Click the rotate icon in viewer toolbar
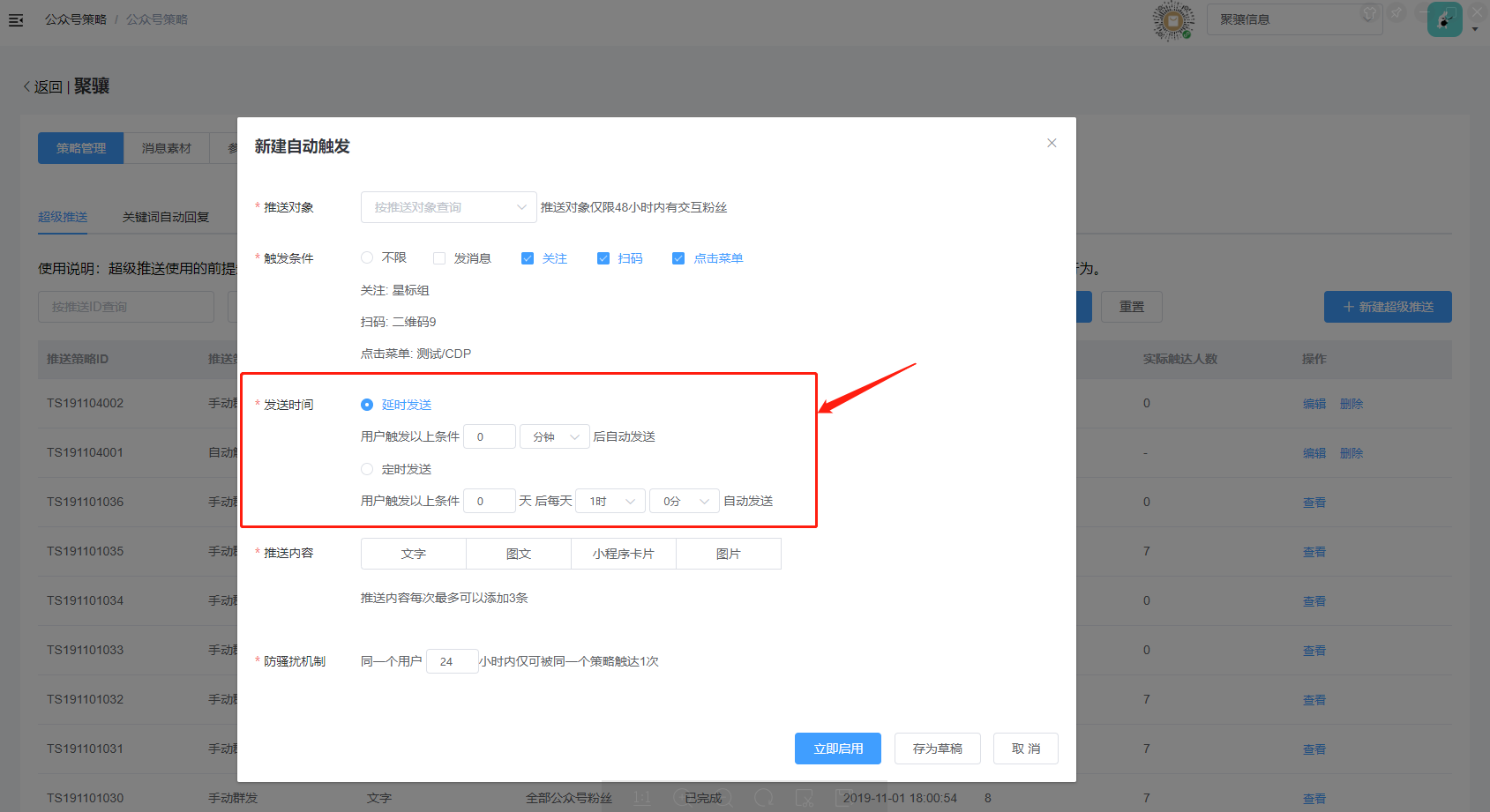Image resolution: width=1490 pixels, height=812 pixels. pos(764,798)
